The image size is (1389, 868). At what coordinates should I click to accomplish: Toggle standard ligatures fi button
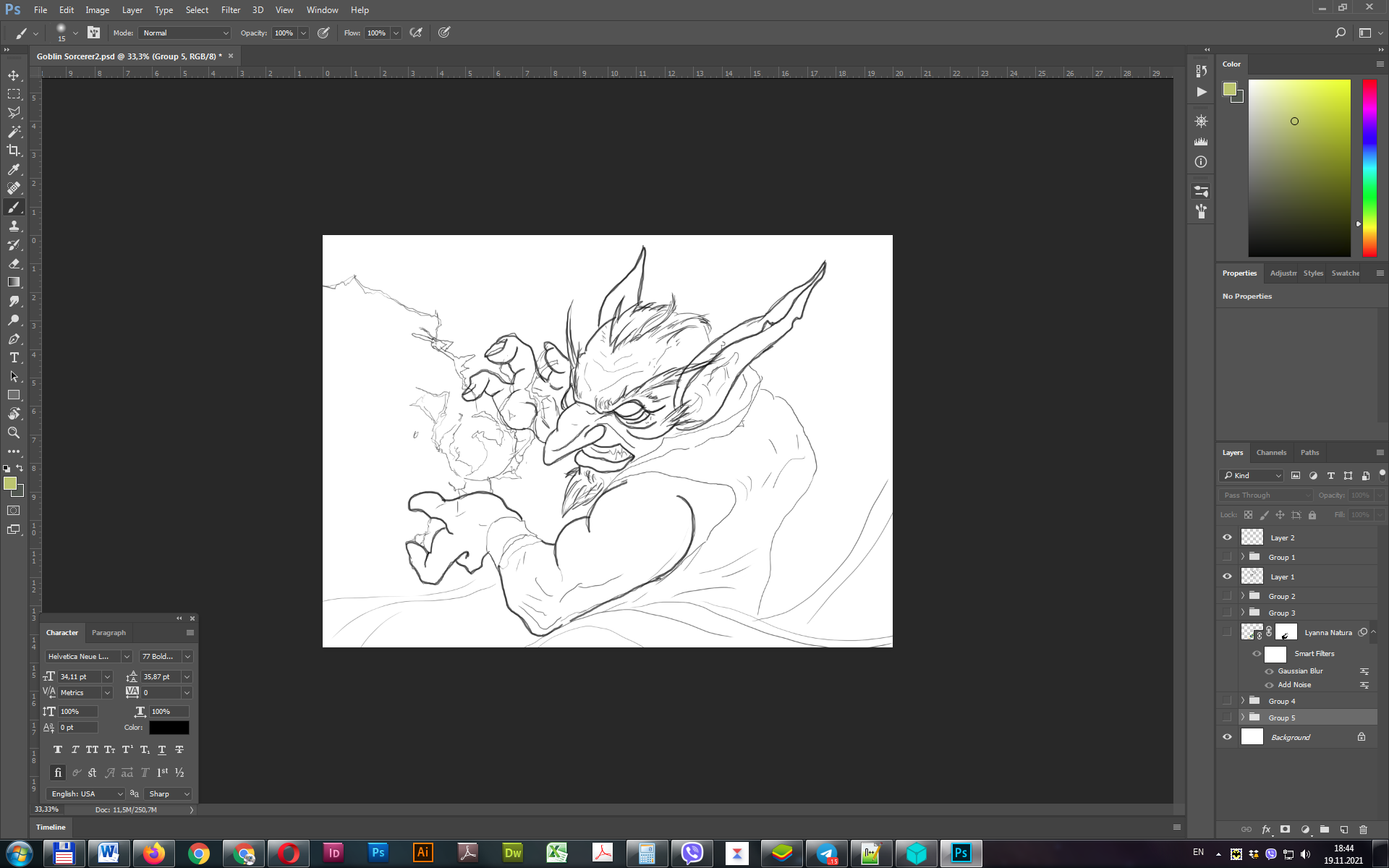click(58, 773)
